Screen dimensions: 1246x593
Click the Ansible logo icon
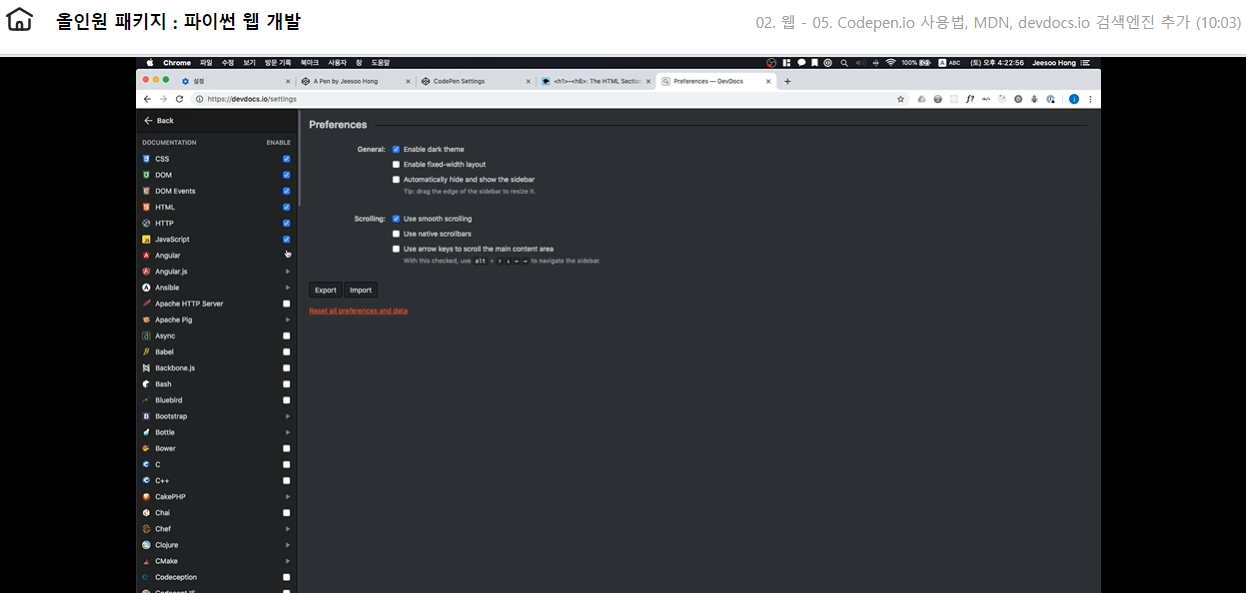click(x=146, y=287)
